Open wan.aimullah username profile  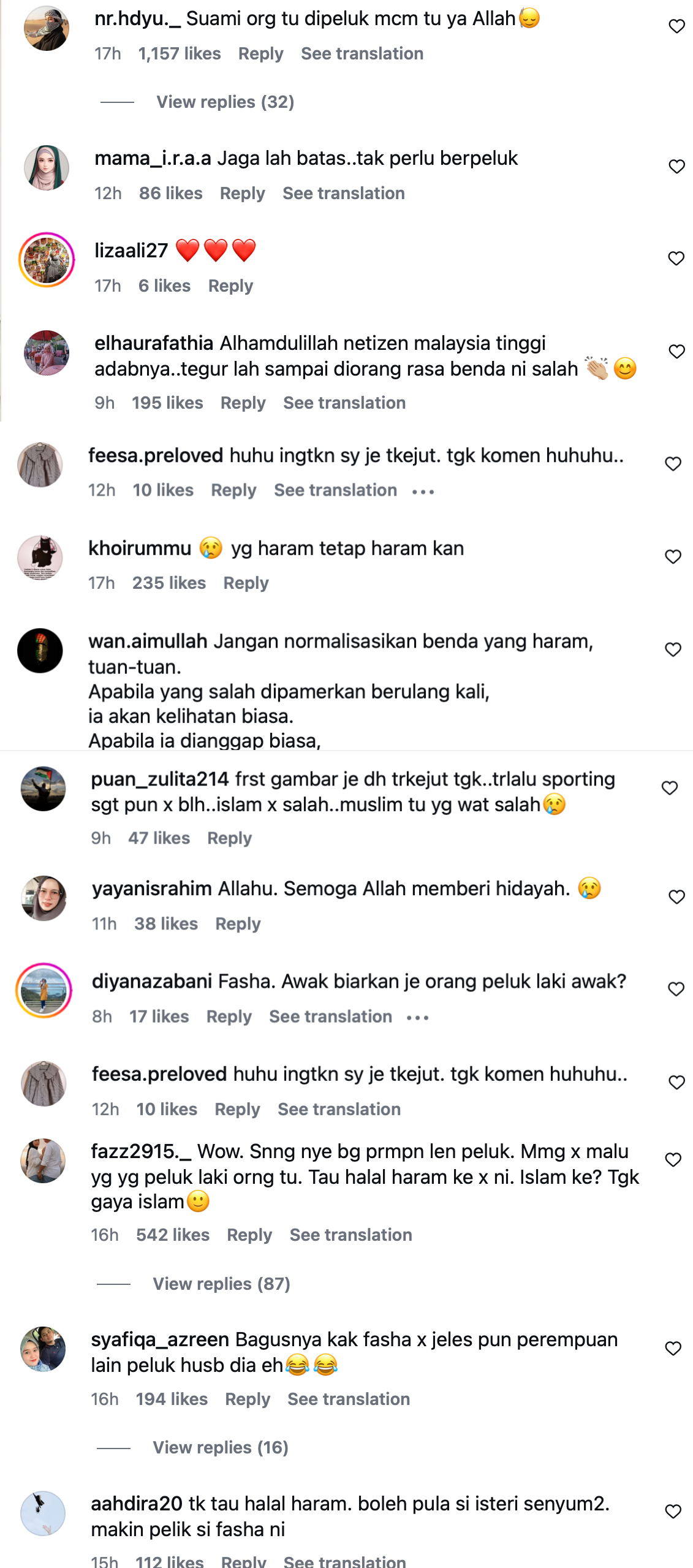pyautogui.click(x=148, y=641)
